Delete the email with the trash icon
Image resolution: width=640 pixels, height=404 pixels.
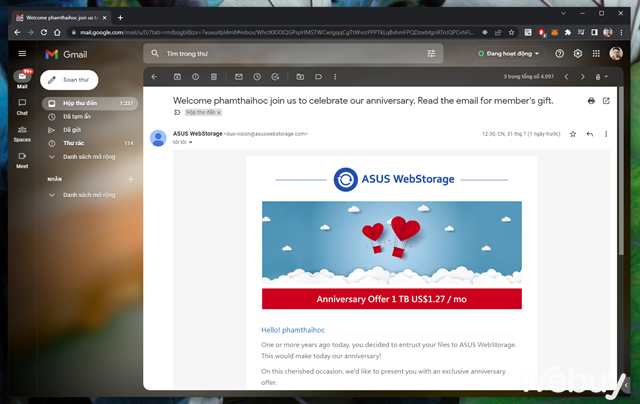click(x=213, y=77)
